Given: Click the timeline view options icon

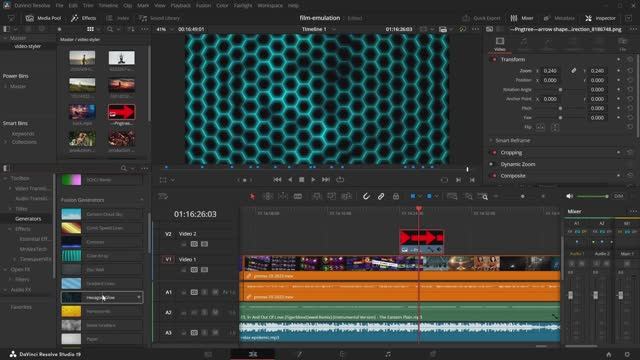Looking at the screenshot, I should click(163, 196).
